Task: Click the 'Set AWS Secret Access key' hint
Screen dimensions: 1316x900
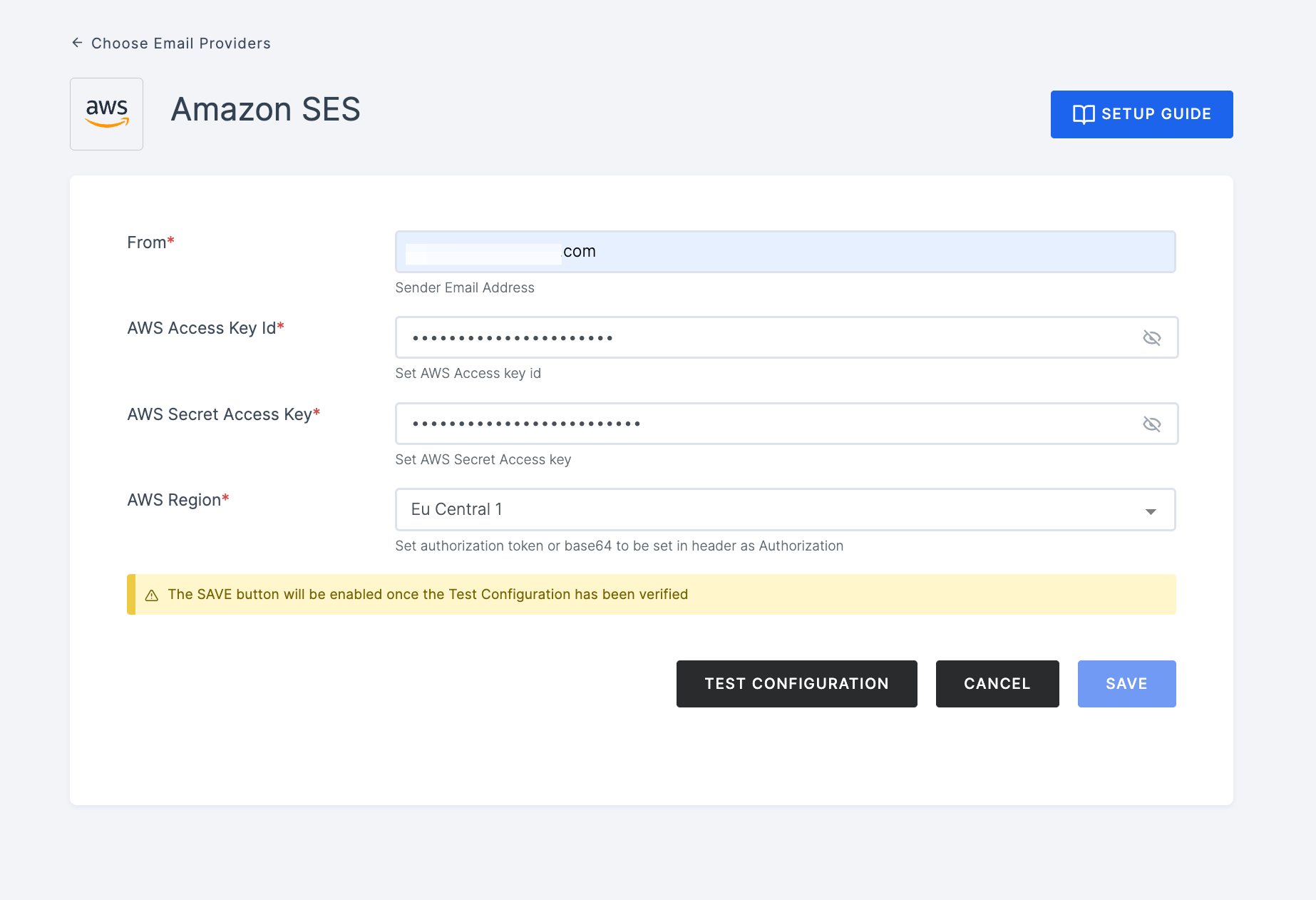Action: pos(483,459)
